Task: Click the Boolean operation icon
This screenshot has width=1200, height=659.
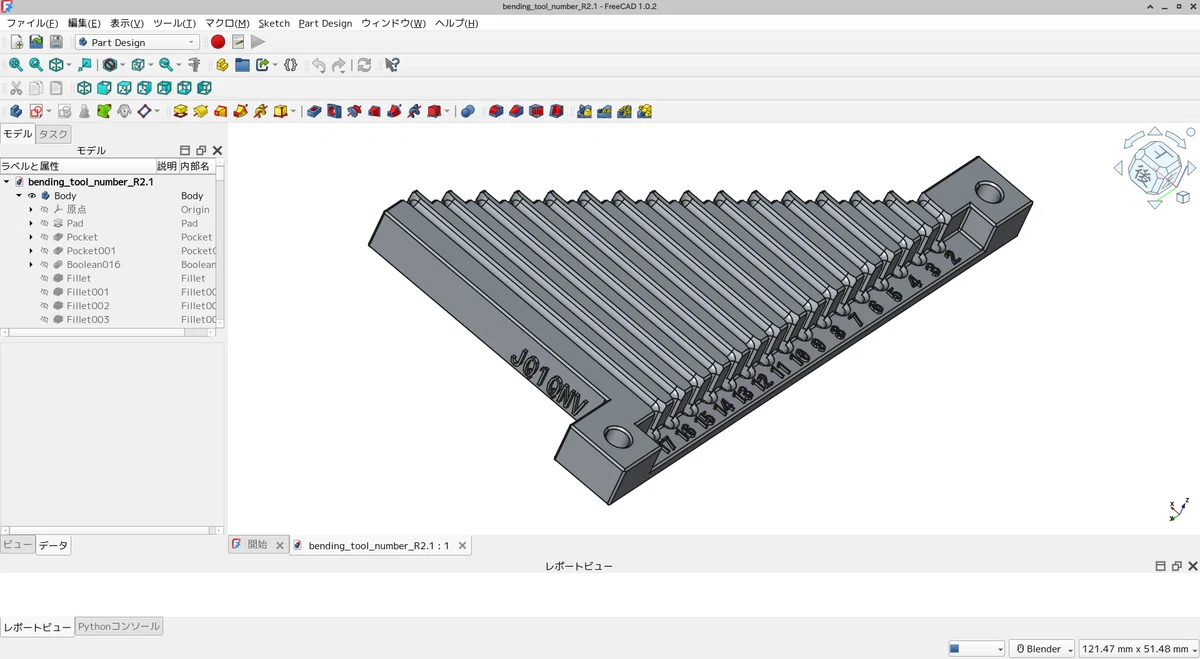Action: [x=467, y=111]
